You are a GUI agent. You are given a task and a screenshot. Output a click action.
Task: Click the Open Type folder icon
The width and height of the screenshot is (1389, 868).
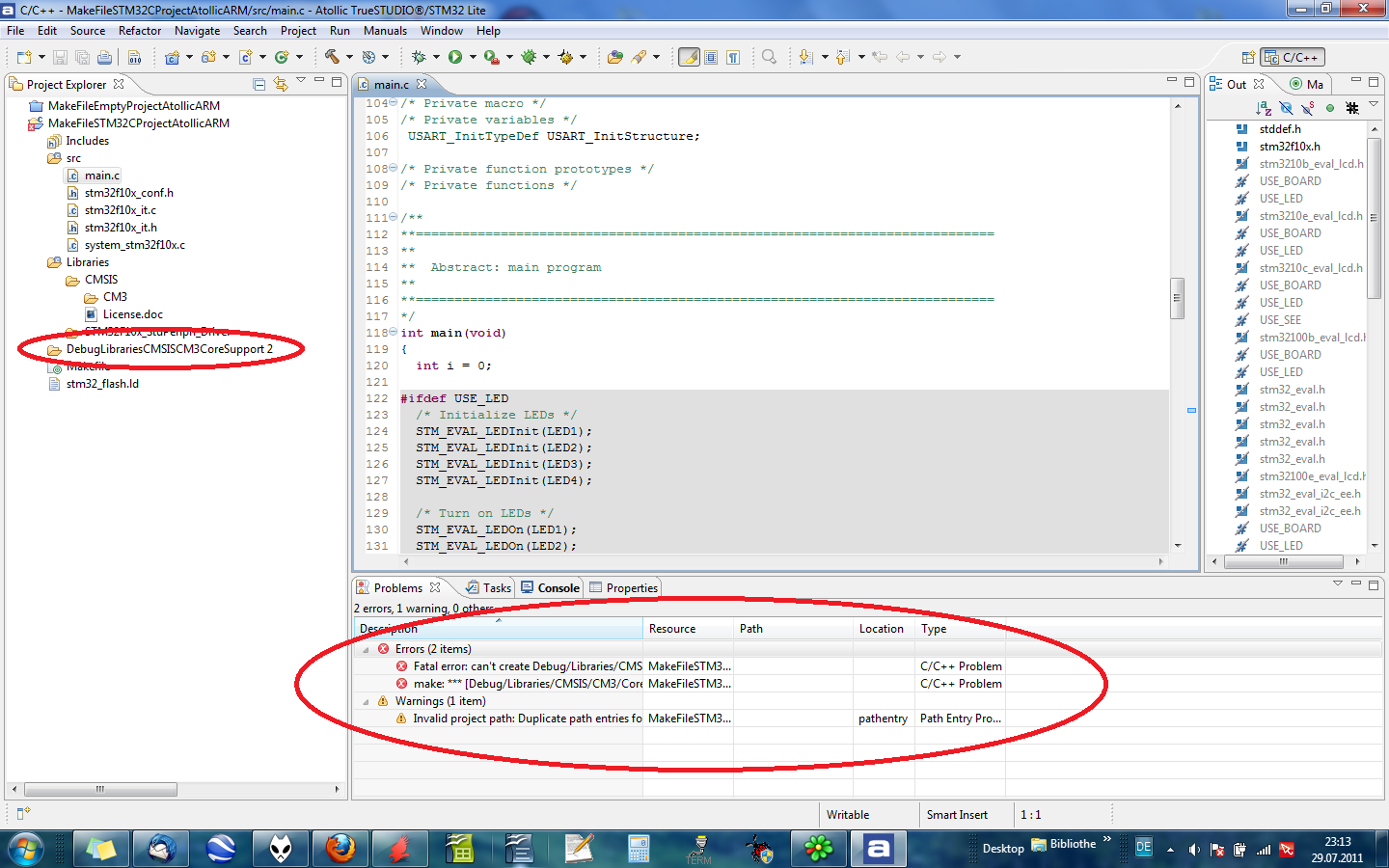tap(614, 57)
